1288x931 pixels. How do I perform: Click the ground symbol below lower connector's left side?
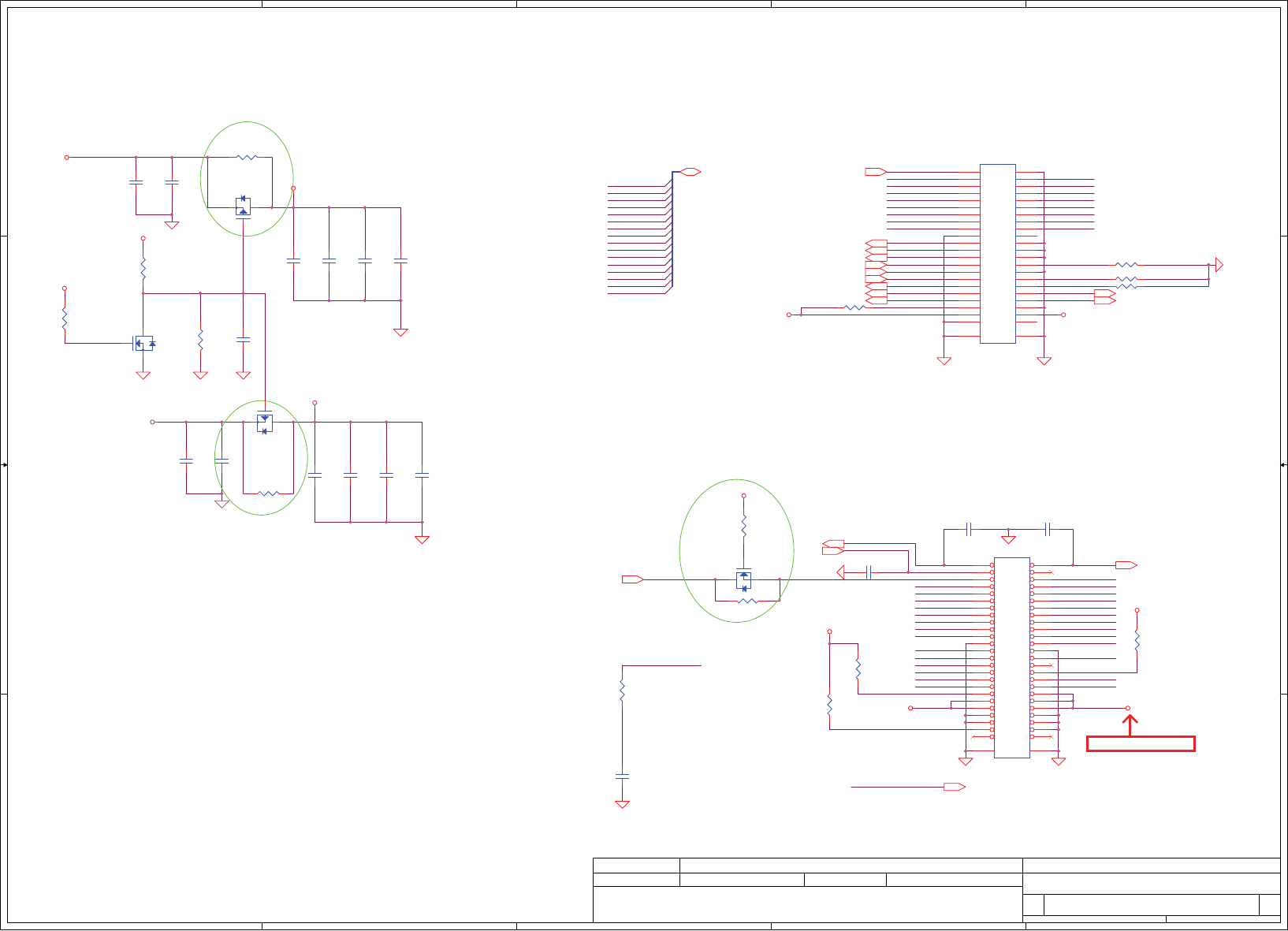coord(965,762)
